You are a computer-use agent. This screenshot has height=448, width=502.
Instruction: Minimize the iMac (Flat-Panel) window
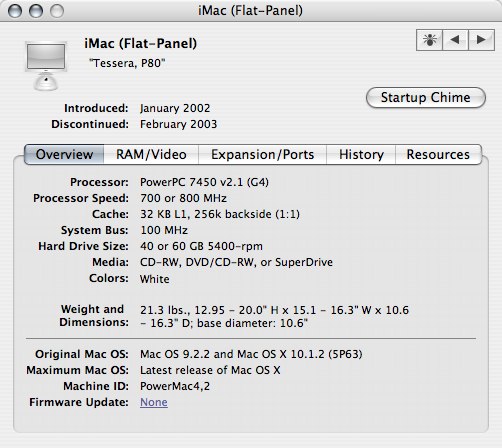(36, 11)
